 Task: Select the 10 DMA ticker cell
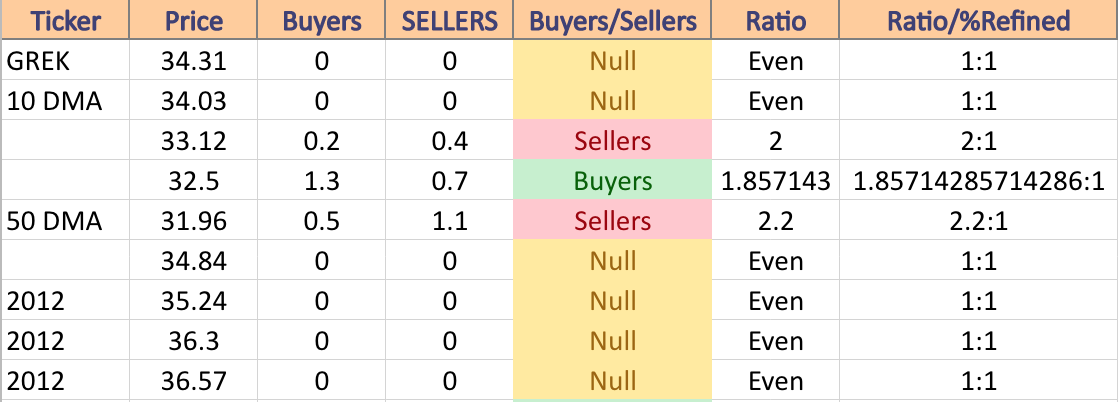(65, 100)
